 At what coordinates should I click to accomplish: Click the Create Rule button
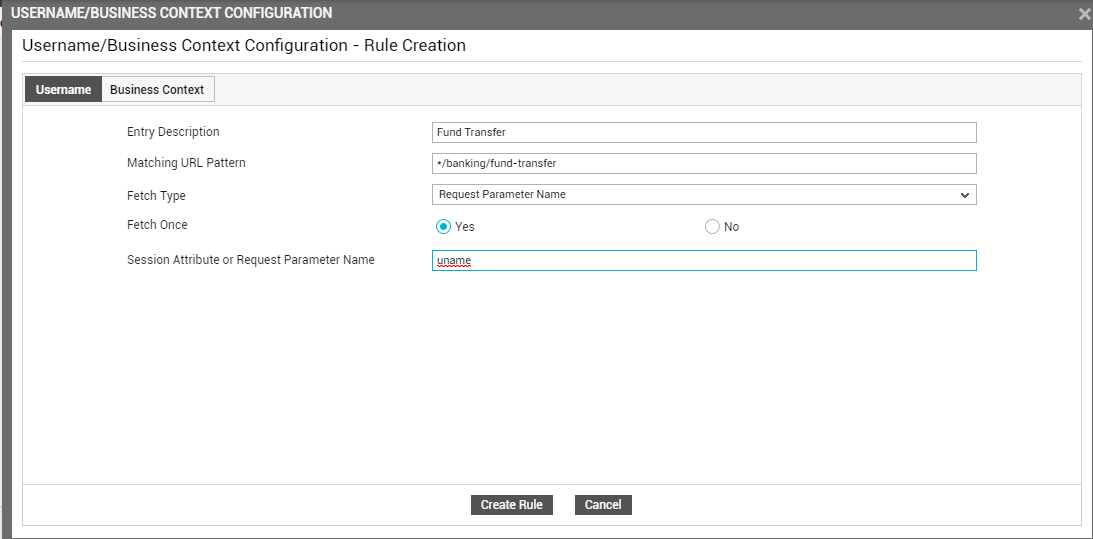click(x=512, y=505)
